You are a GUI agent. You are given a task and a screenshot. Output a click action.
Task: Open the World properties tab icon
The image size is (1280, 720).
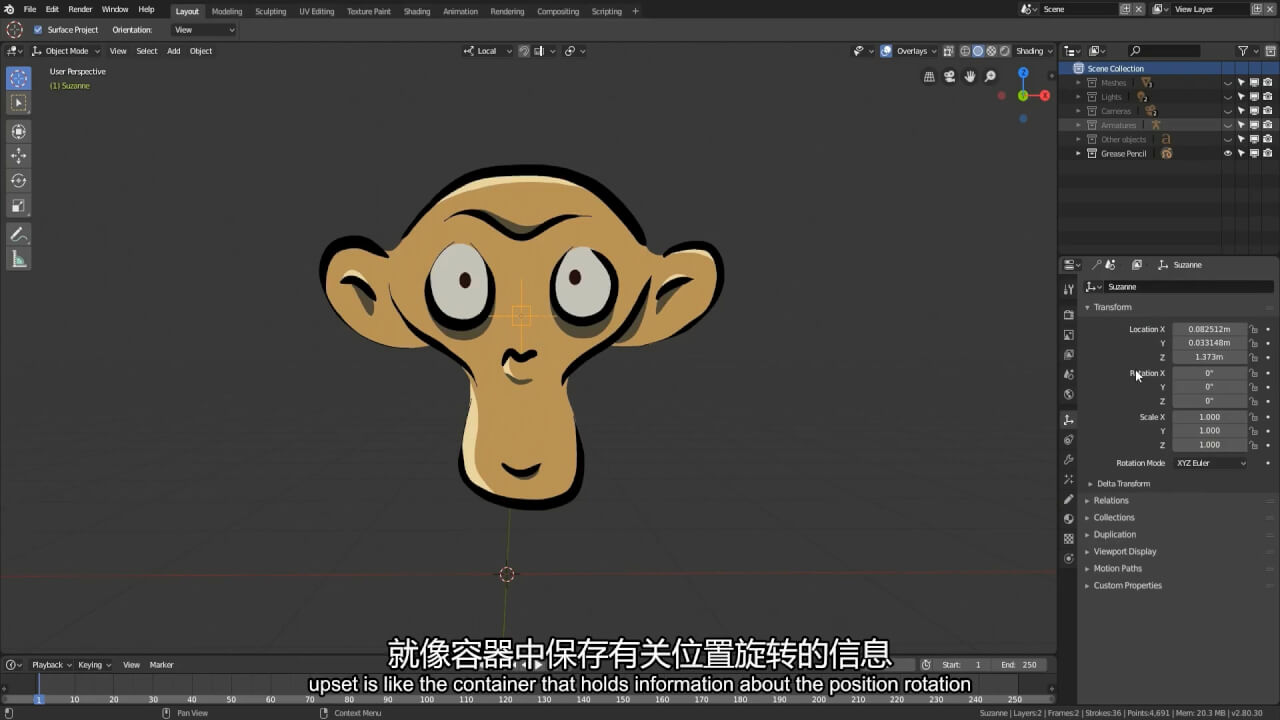coord(1068,395)
